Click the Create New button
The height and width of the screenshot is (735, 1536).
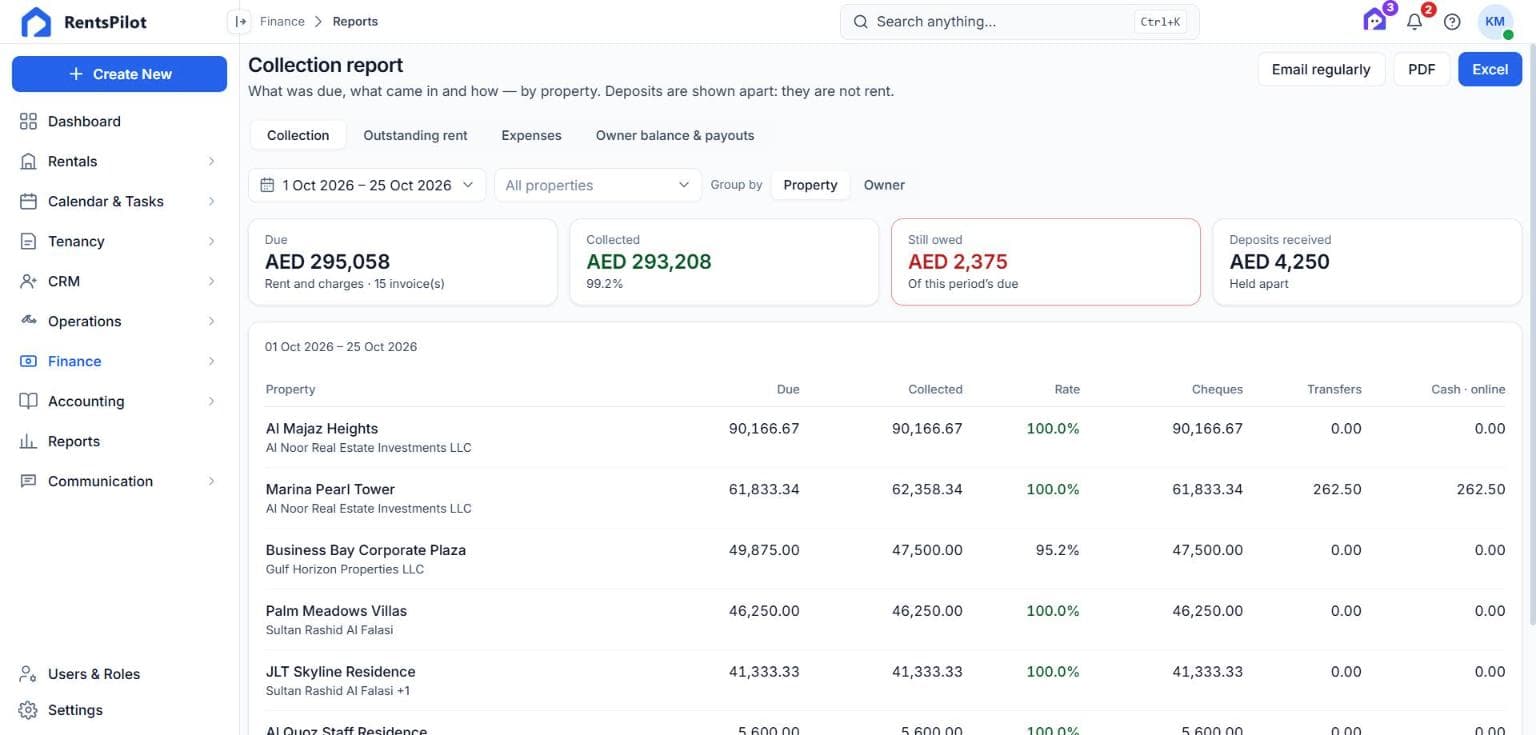pos(120,74)
